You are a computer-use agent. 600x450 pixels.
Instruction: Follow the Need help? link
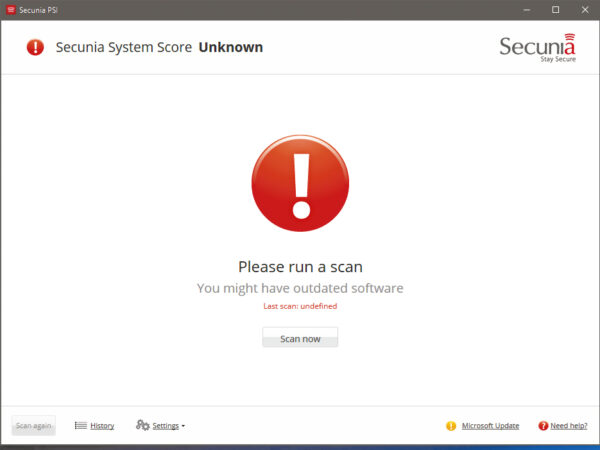pyautogui.click(x=568, y=426)
